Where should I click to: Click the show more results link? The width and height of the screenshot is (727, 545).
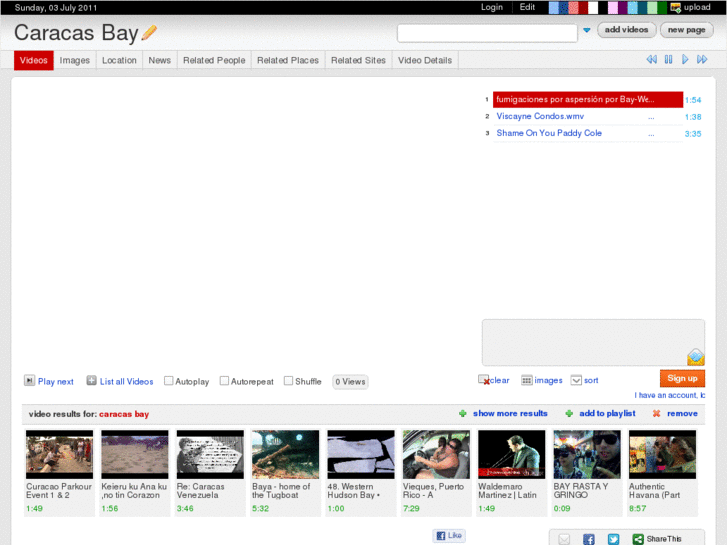point(510,413)
